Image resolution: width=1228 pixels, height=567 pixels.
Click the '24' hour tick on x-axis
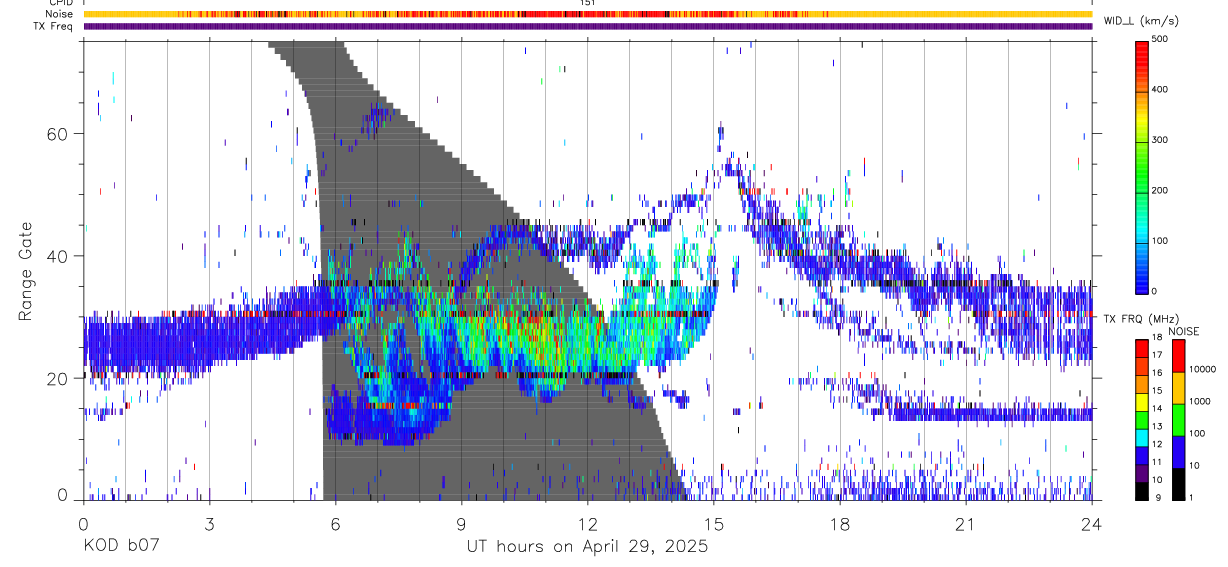(1092, 523)
